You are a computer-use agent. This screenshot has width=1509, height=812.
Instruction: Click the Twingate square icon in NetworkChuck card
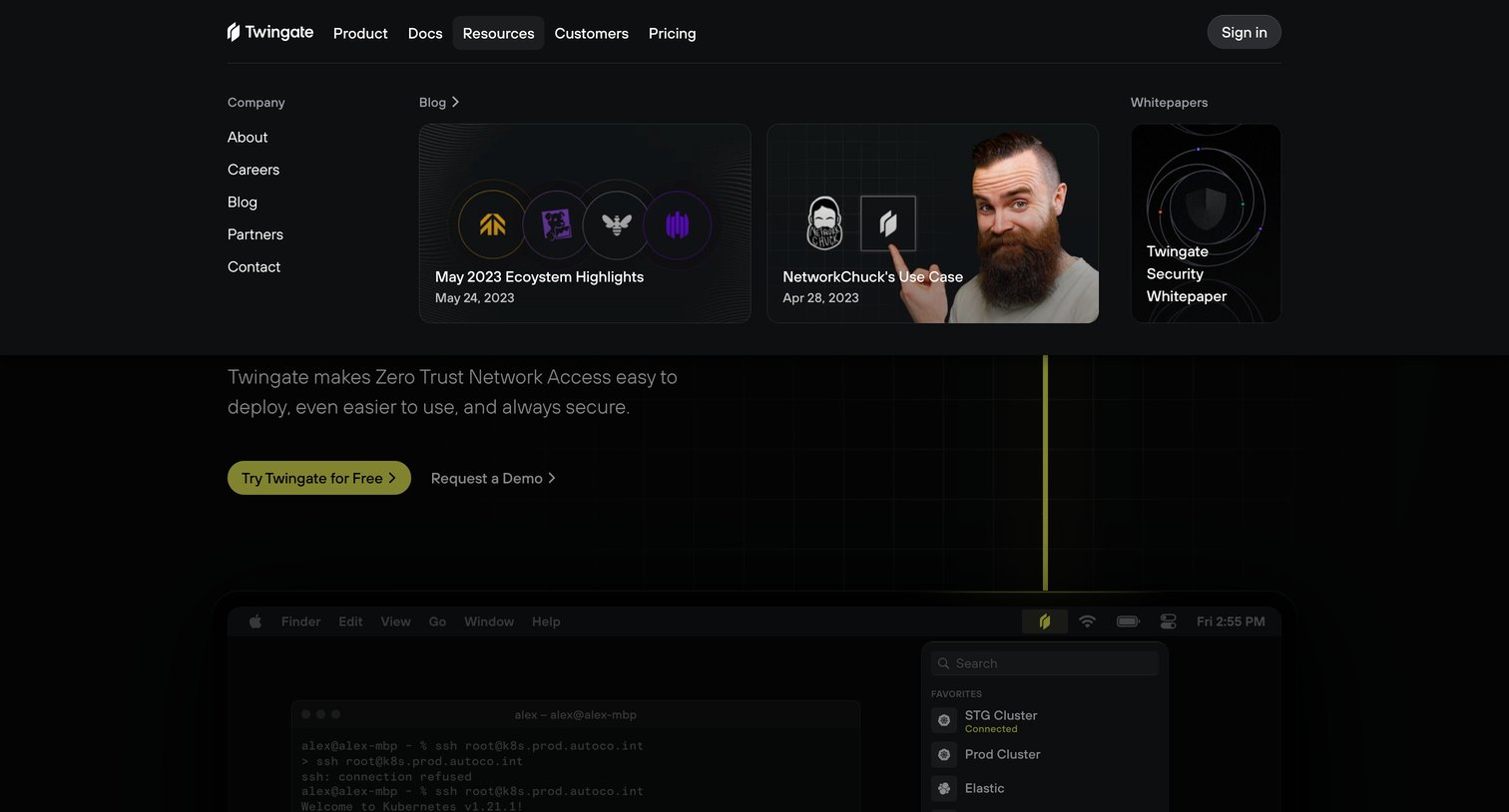point(888,223)
